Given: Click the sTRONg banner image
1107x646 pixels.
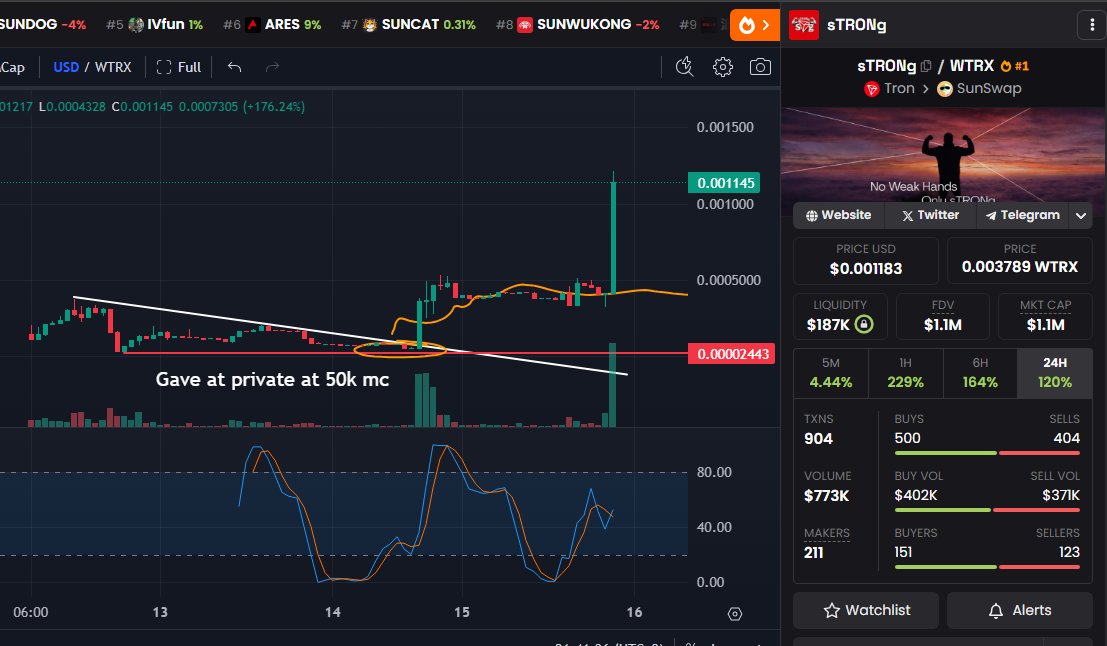Looking at the screenshot, I should click(x=943, y=155).
